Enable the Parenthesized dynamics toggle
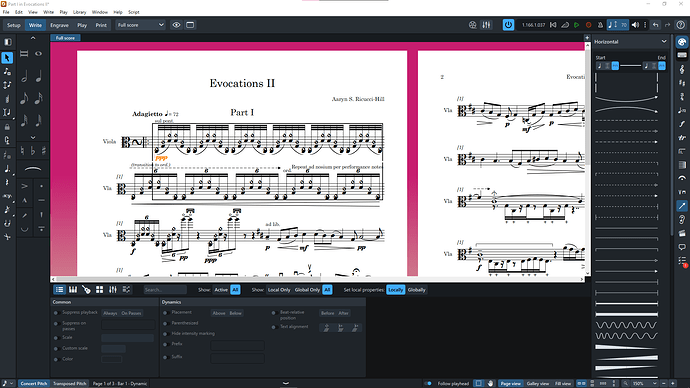690x388 pixels. (165, 323)
